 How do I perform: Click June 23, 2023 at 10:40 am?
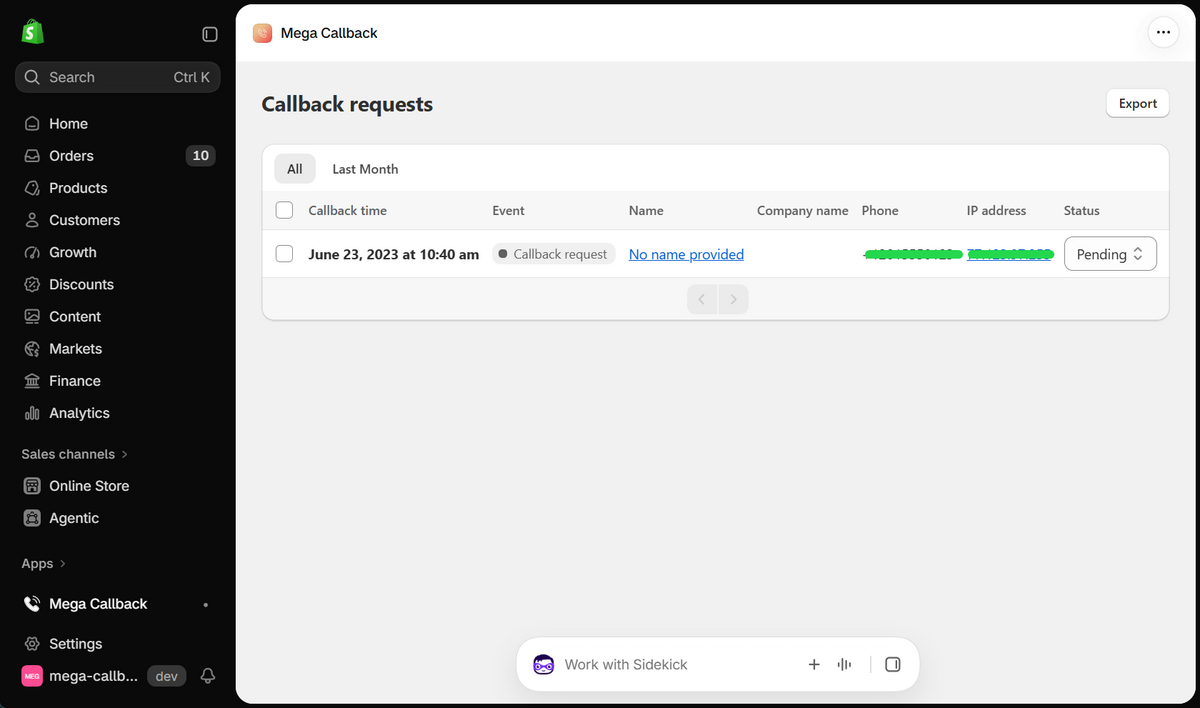pyautogui.click(x=394, y=254)
